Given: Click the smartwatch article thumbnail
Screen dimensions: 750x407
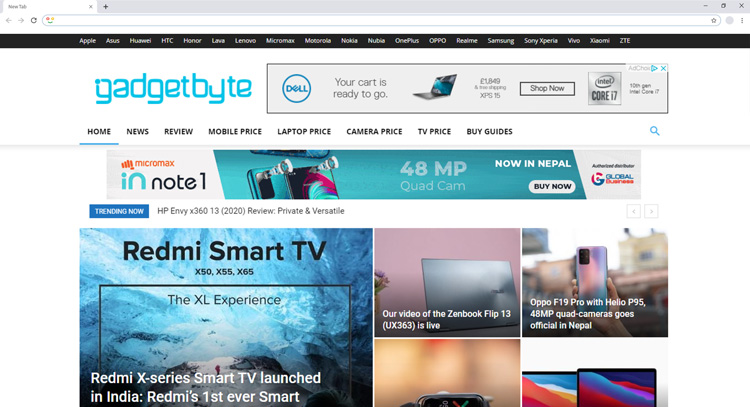Looking at the screenshot, I should tap(447, 373).
